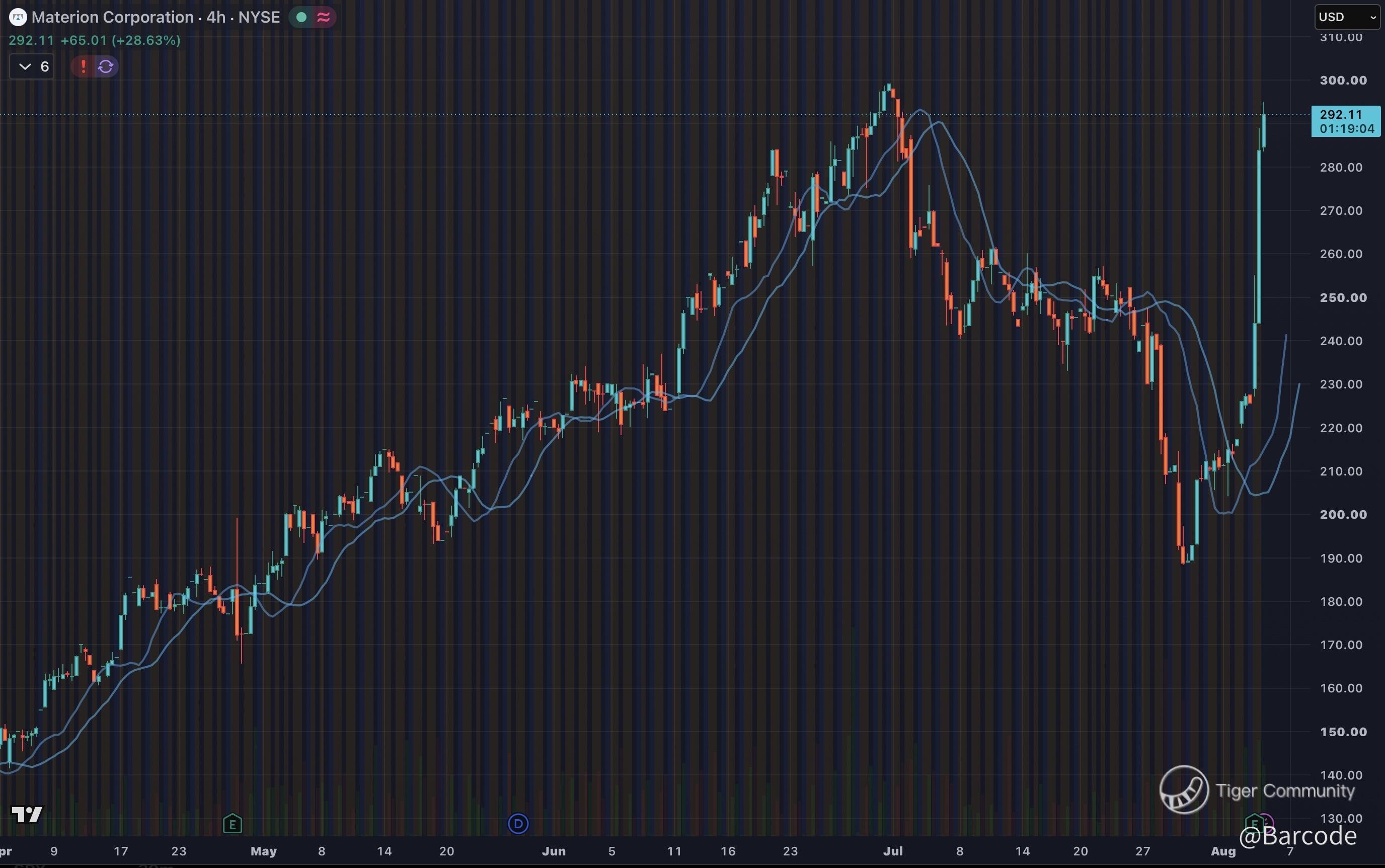Image resolution: width=1385 pixels, height=868 pixels.
Task: Open the TradingView logo in the chart corner
Action: tap(27, 814)
